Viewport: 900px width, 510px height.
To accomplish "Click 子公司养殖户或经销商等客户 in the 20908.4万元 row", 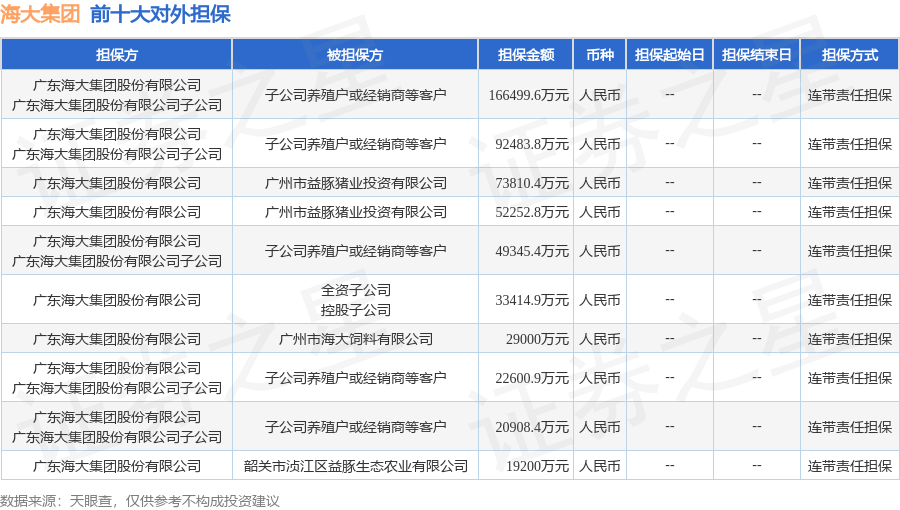I will [355, 427].
